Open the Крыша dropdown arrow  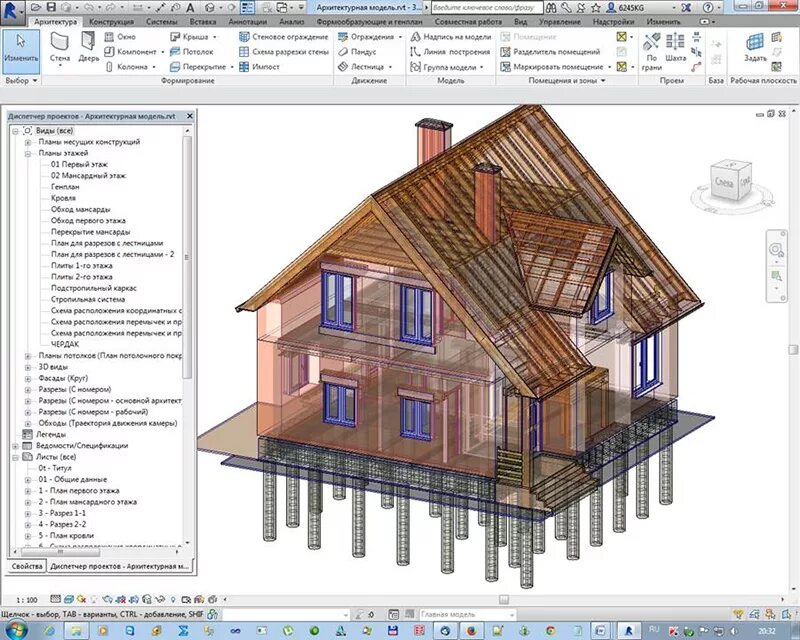(215, 37)
